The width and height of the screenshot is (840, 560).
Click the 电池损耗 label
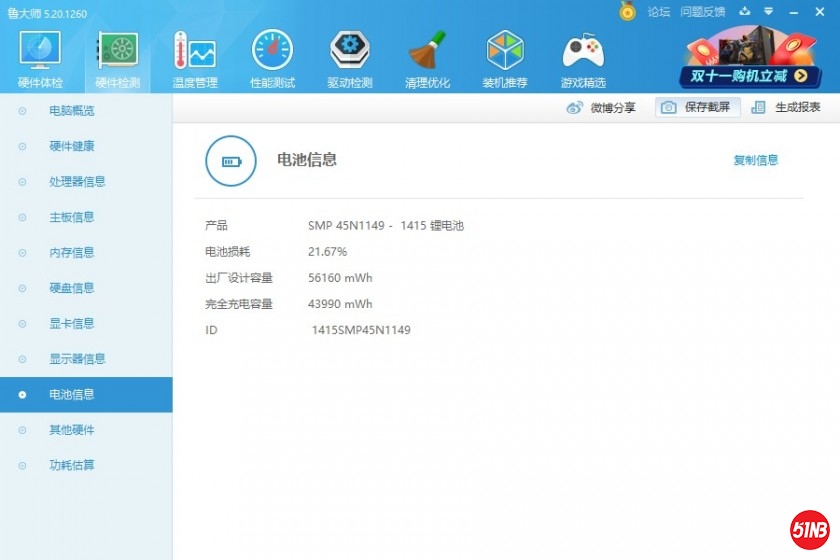point(227,251)
